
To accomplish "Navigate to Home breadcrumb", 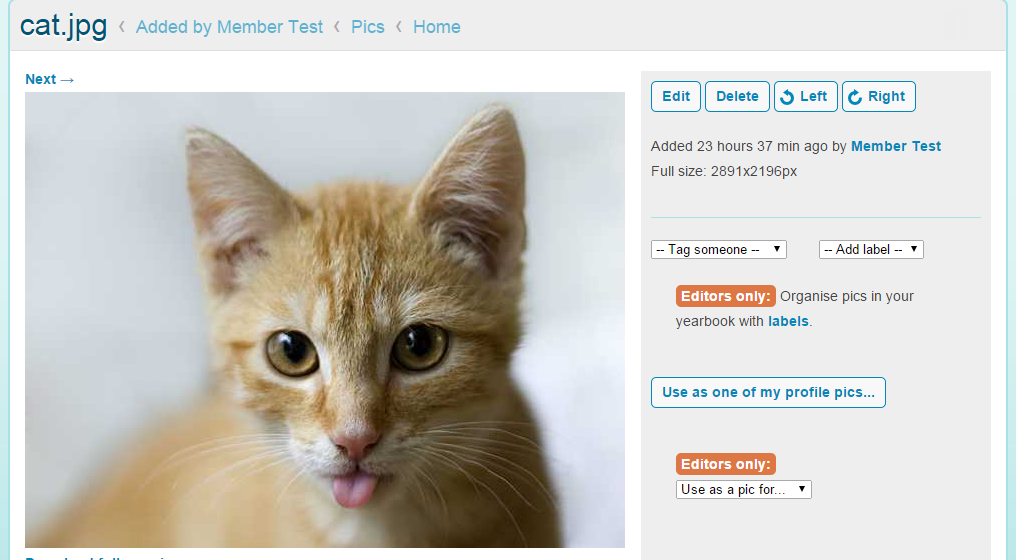I will (x=437, y=27).
